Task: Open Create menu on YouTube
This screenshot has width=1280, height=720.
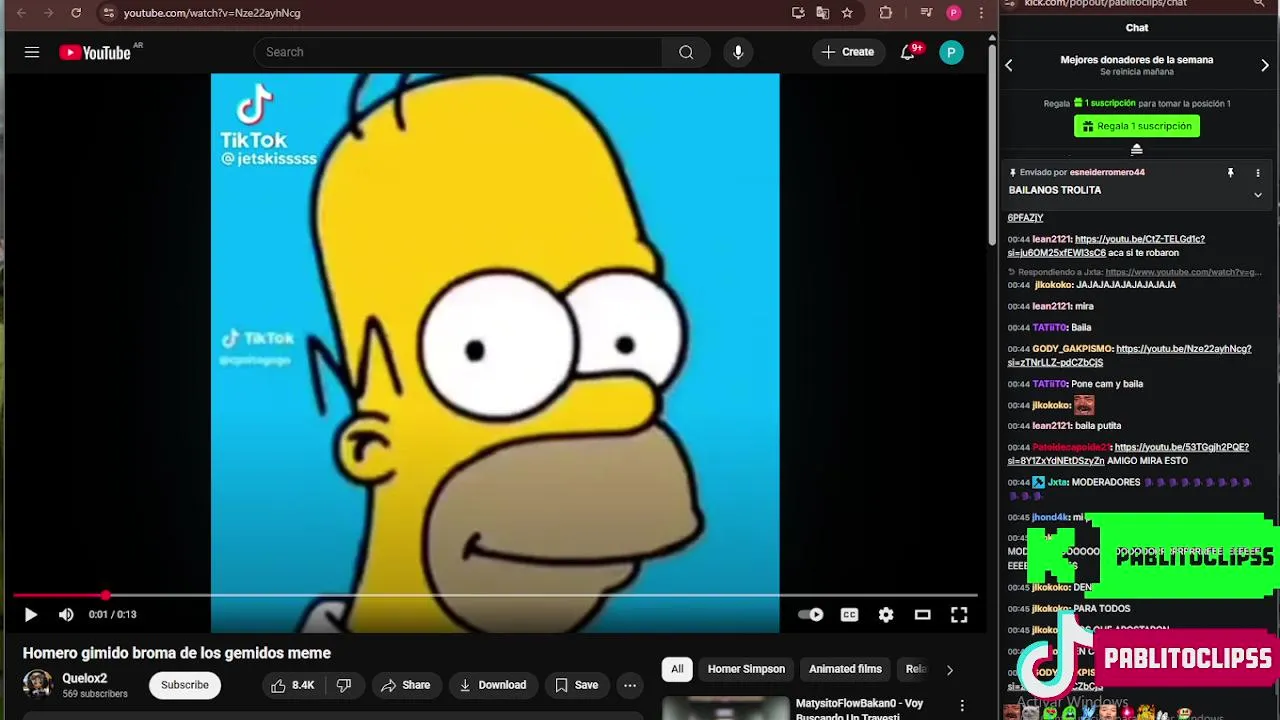Action: [x=848, y=52]
